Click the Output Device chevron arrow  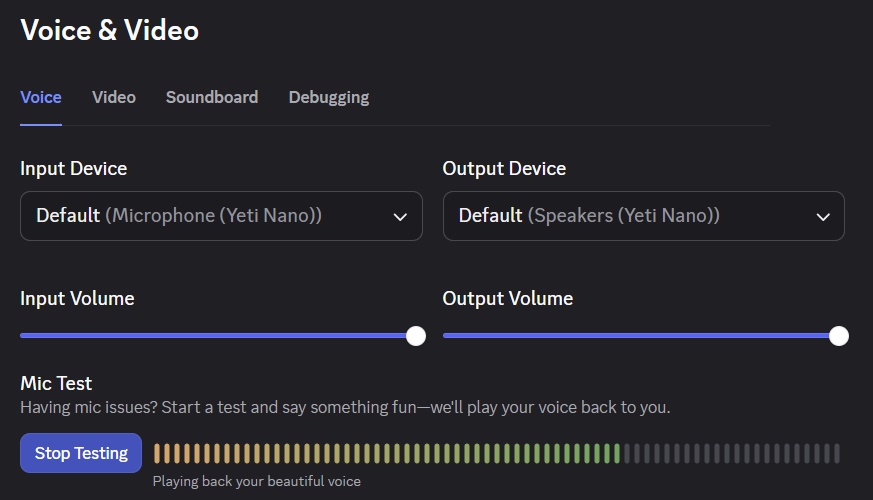pyautogui.click(x=823, y=216)
